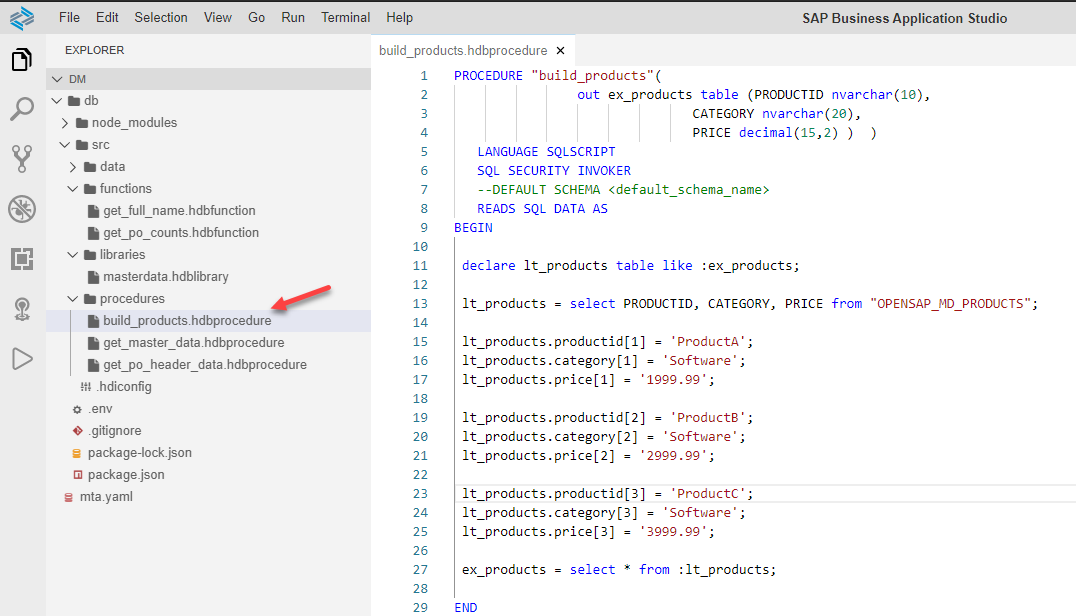The height and width of the screenshot is (616, 1076).
Task: Open the Edit menu
Action: (x=107, y=18)
